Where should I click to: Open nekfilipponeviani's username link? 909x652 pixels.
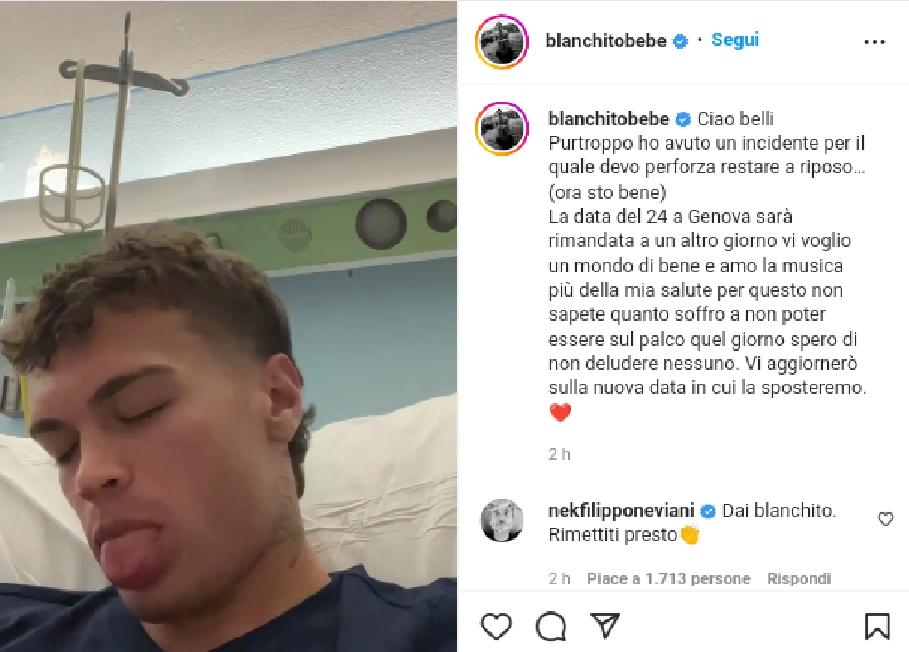pyautogui.click(x=621, y=511)
